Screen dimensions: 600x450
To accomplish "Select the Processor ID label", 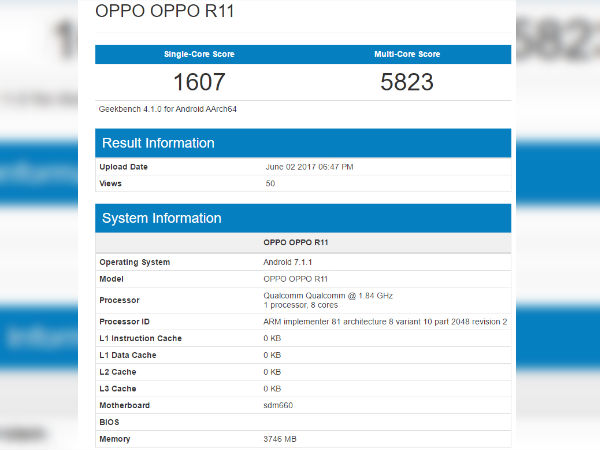I will 124,321.
